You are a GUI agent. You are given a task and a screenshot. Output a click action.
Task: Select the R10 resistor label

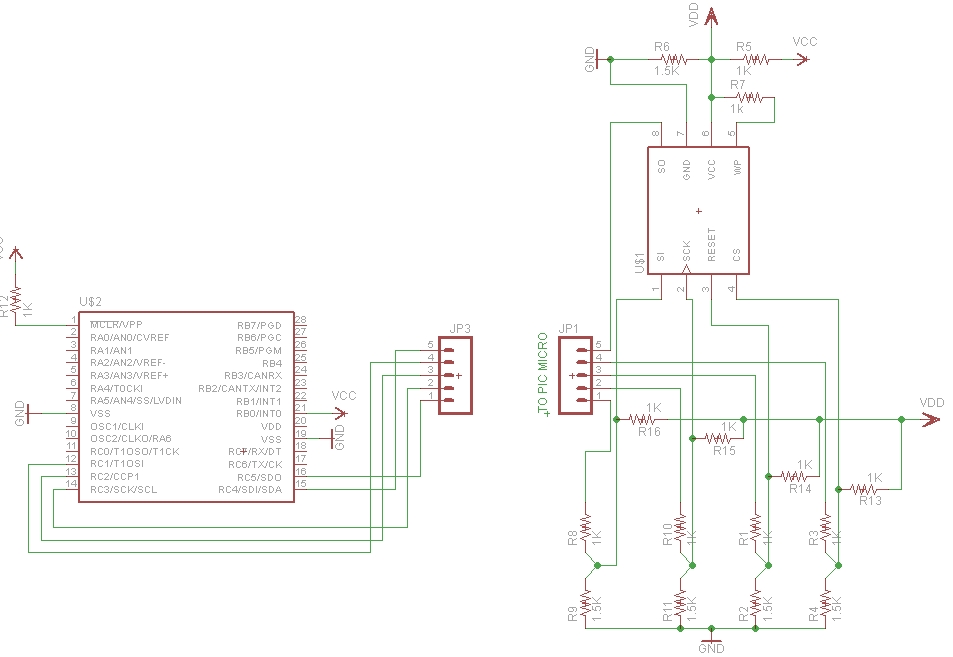tap(667, 534)
